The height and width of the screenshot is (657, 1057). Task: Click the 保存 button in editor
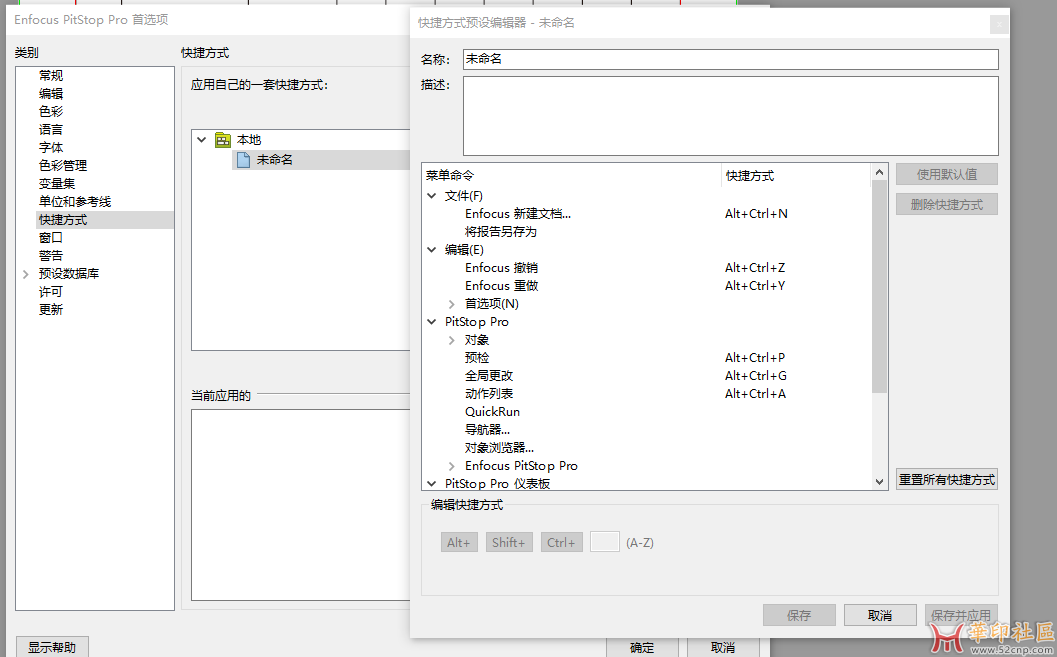799,615
